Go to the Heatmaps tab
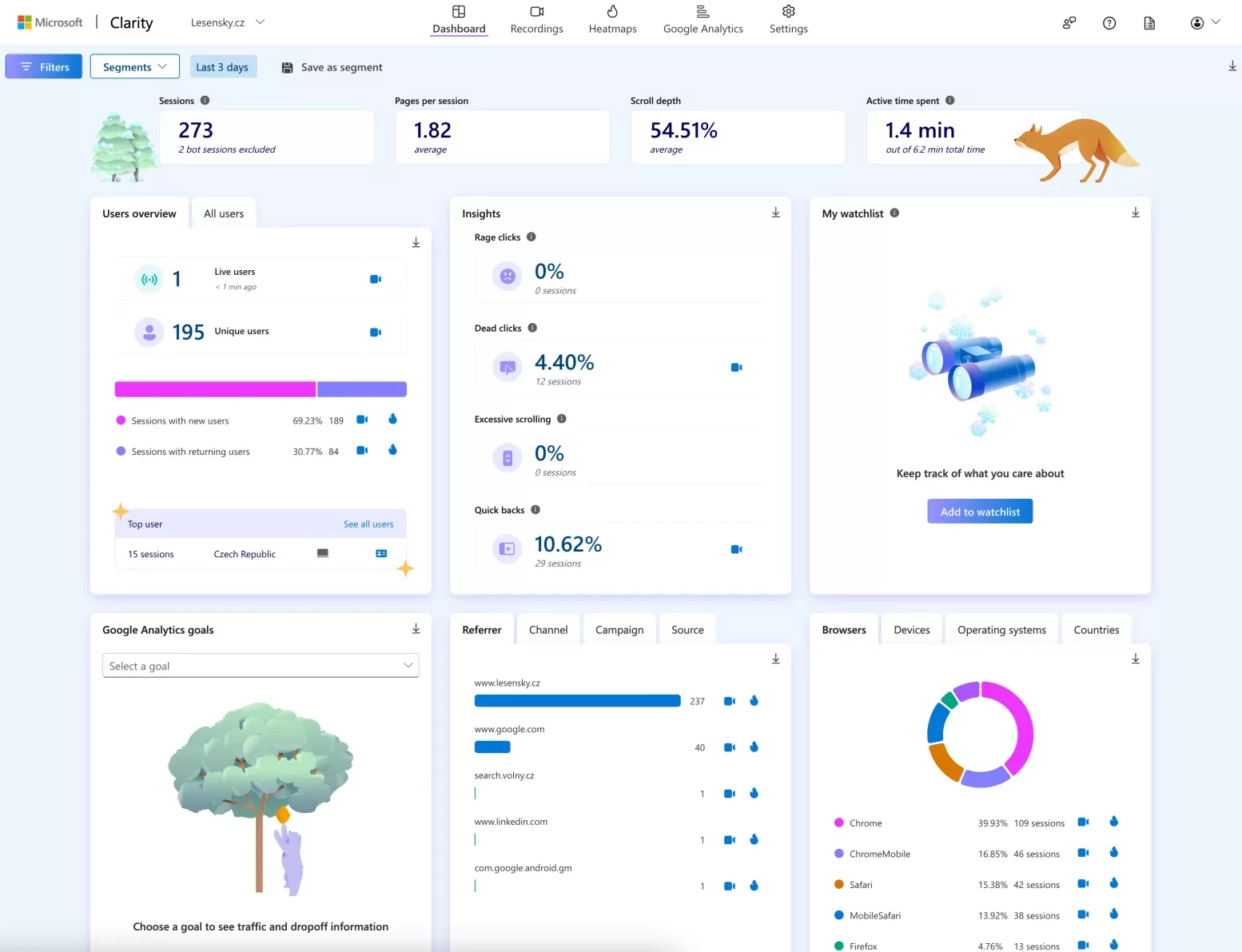This screenshot has height=952, width=1242. pos(612,20)
